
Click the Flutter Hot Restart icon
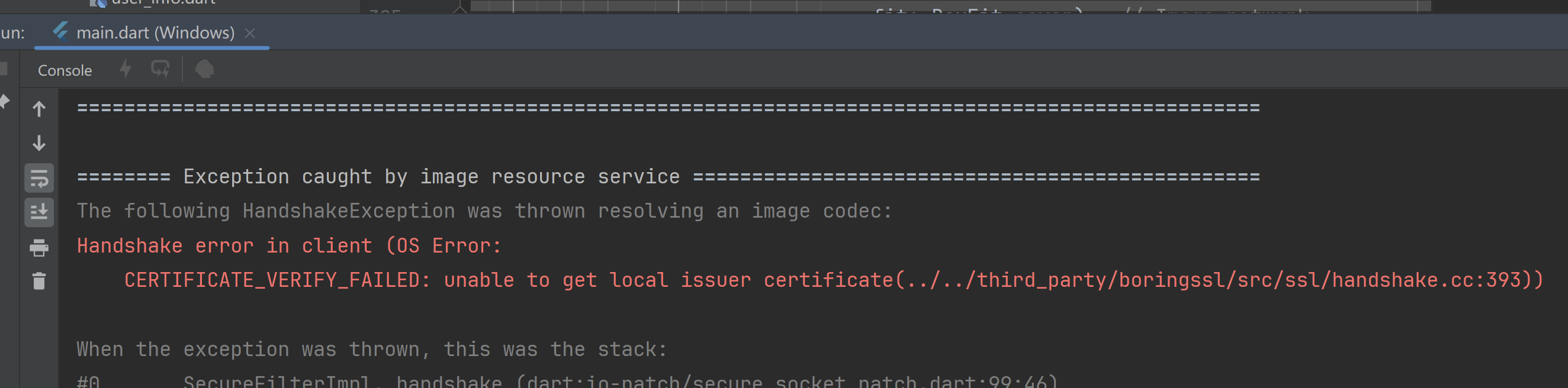point(160,69)
